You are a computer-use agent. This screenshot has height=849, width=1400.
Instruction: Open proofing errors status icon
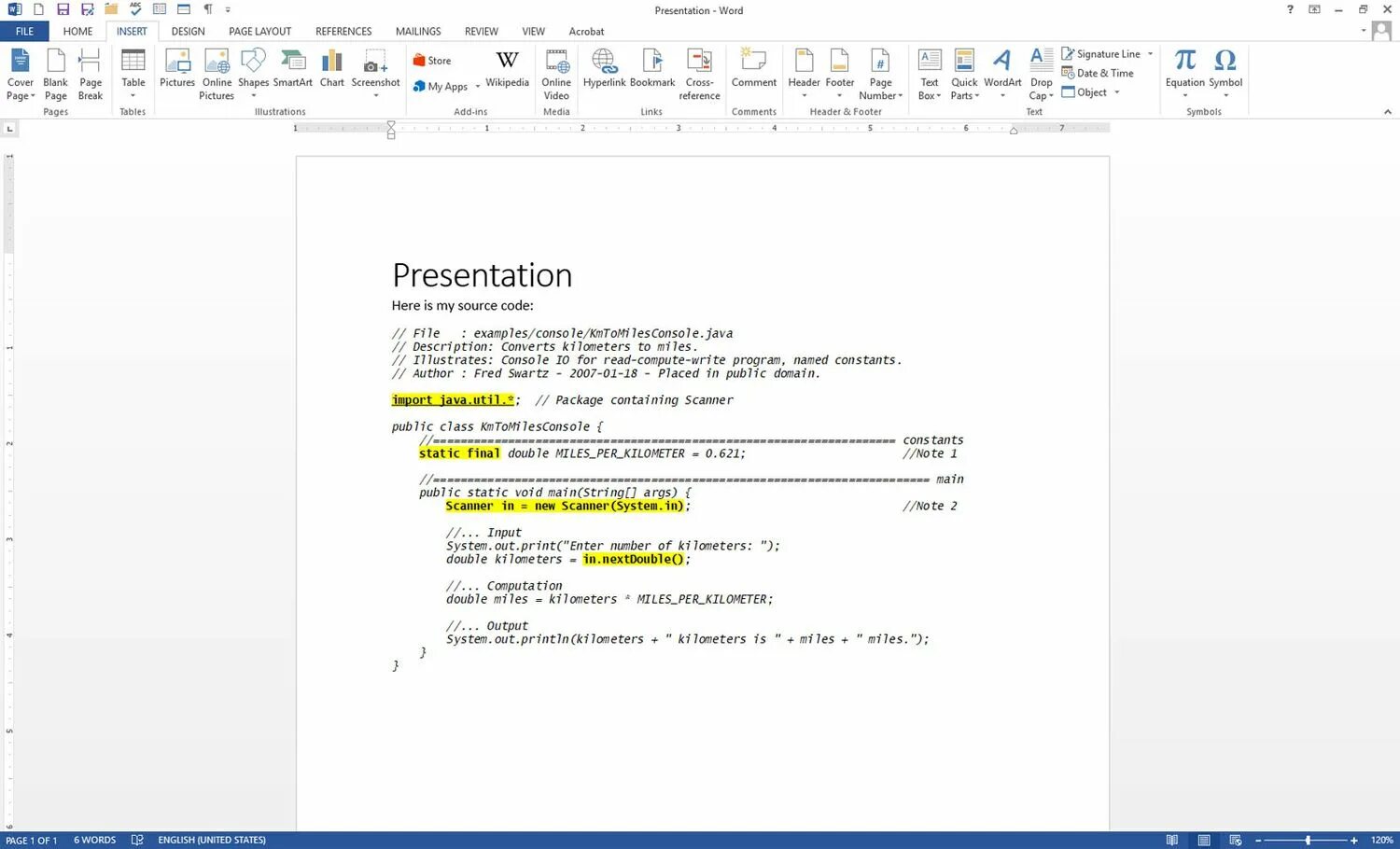[137, 840]
